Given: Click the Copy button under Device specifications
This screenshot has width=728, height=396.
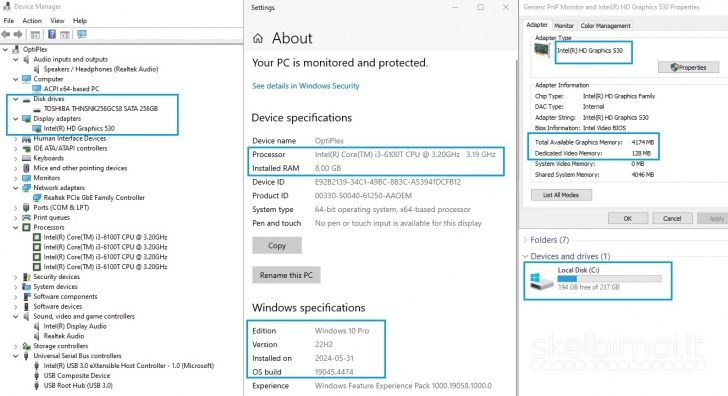Looking at the screenshot, I should coord(277,246).
